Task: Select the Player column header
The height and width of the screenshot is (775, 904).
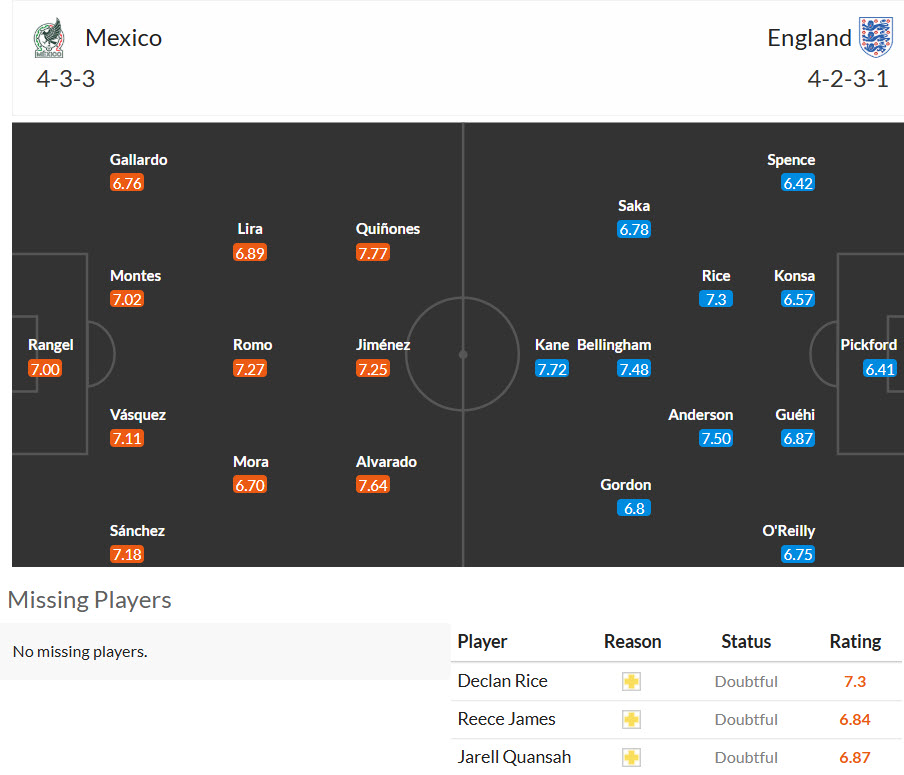Action: (x=482, y=642)
